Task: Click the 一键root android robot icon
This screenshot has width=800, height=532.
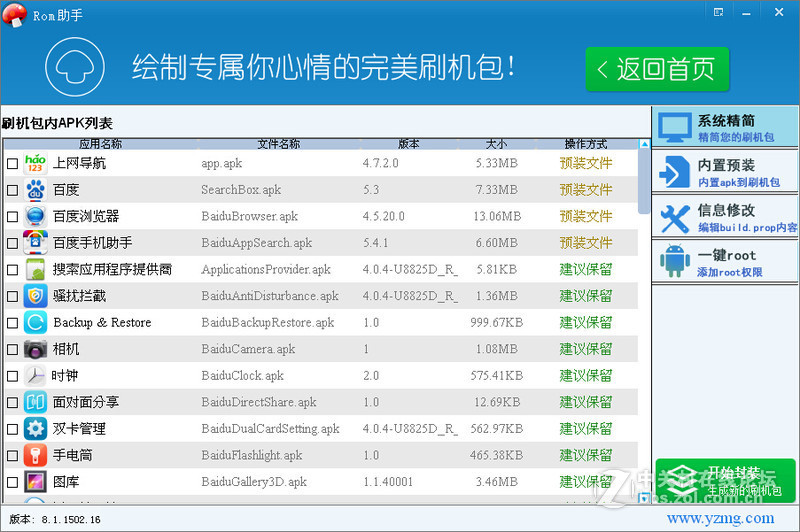Action: [674, 261]
